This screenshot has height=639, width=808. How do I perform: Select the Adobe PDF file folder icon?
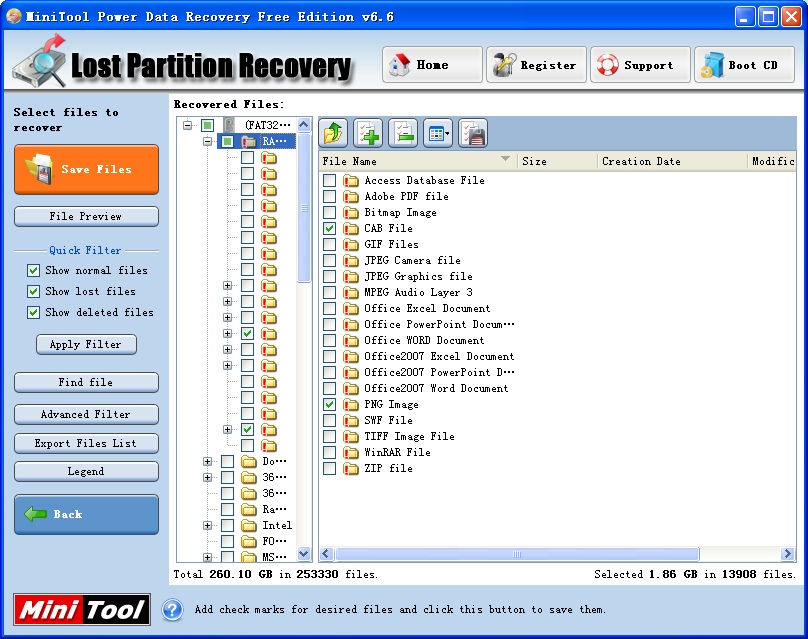click(x=351, y=196)
